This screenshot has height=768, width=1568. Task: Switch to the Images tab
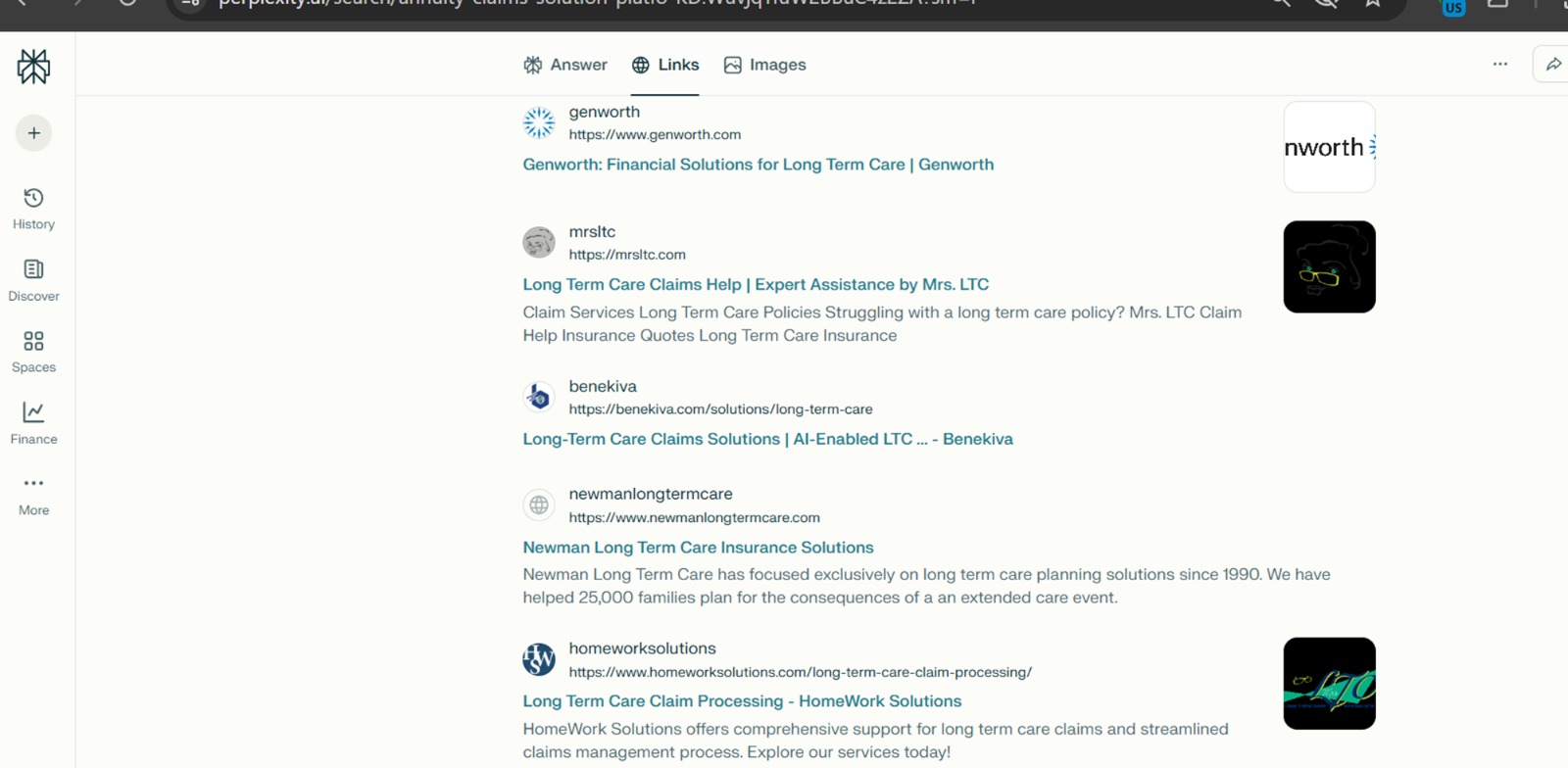764,65
